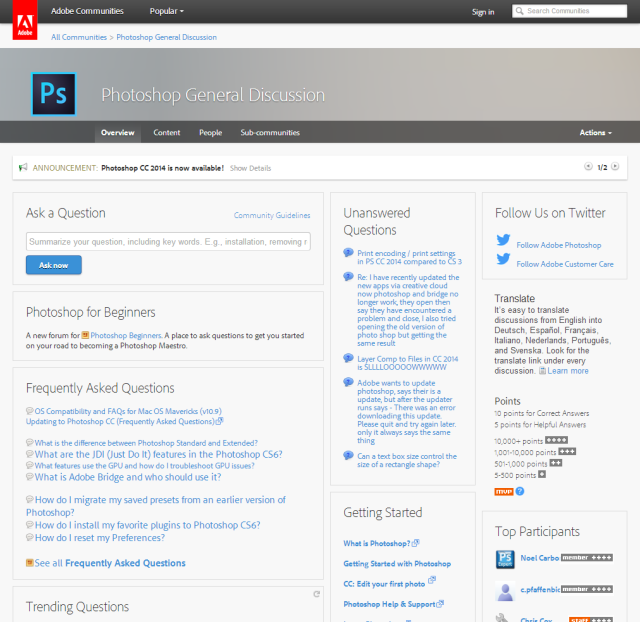Switch to the Sub-communities tab
The image size is (640, 622).
point(270,133)
